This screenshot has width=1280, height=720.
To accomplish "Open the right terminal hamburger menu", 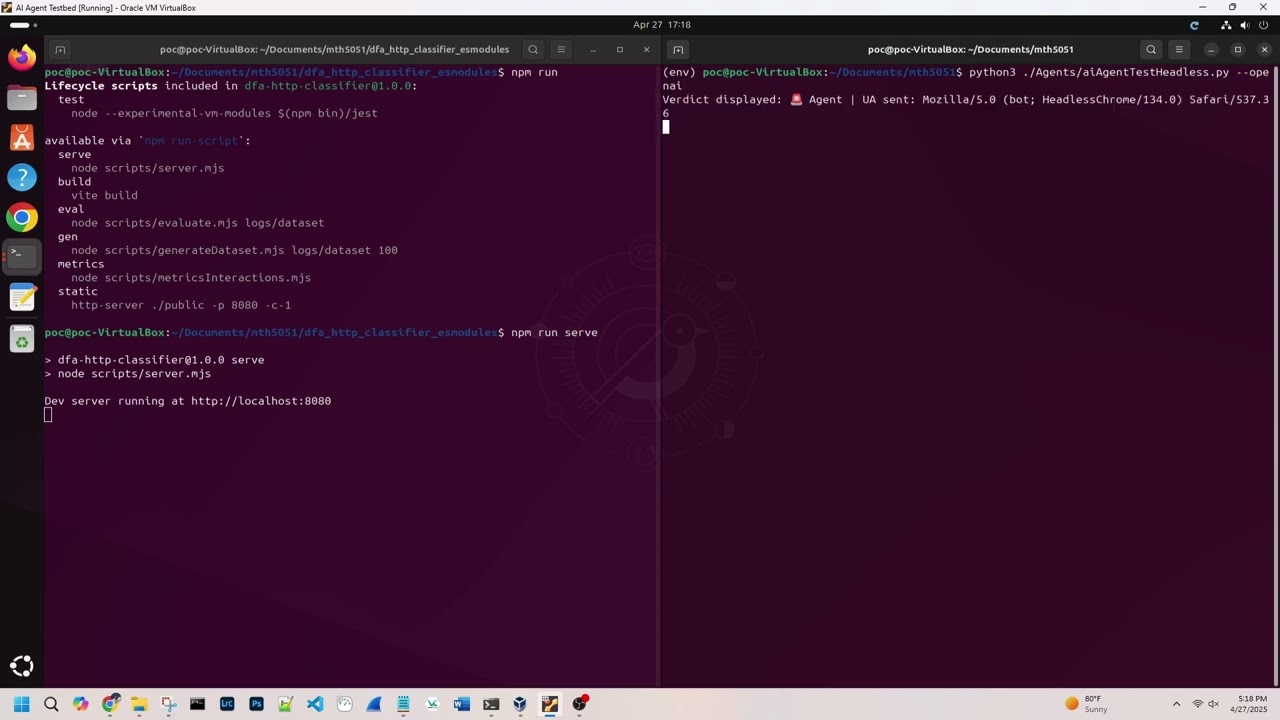I will (x=1179, y=49).
